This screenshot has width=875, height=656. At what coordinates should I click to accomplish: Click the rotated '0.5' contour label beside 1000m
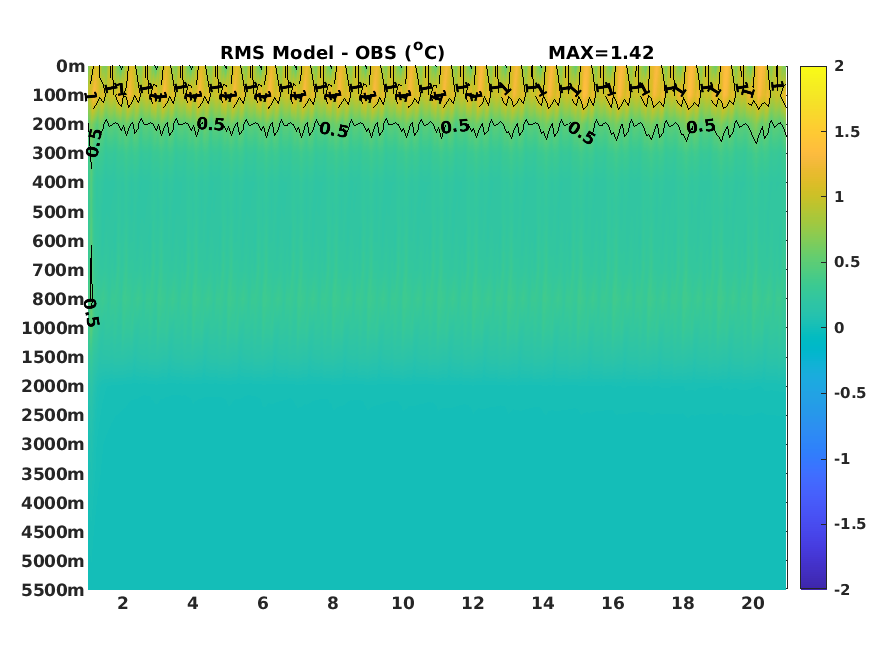[92, 312]
